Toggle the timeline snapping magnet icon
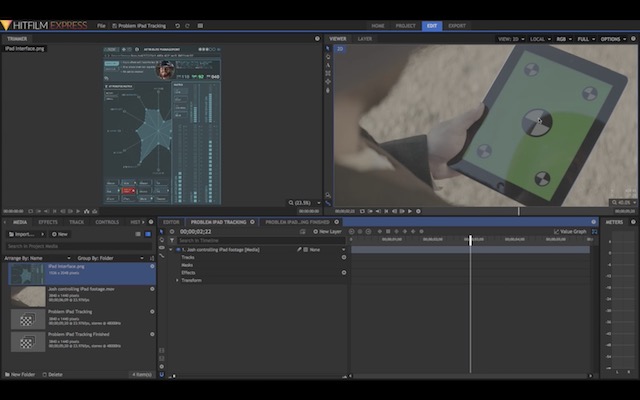The height and width of the screenshot is (400, 640). click(x=162, y=375)
